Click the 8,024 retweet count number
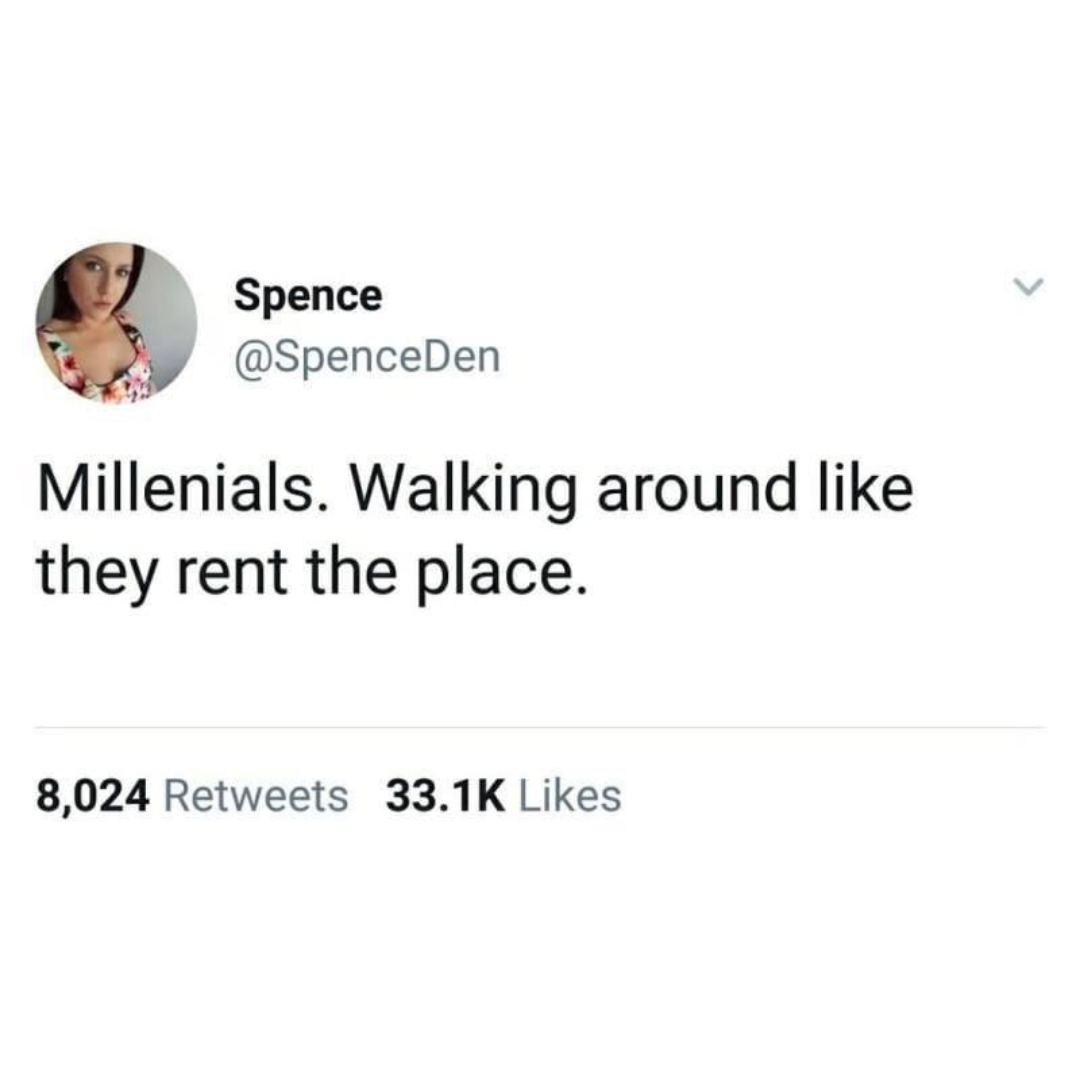Image resolution: width=1080 pixels, height=1080 pixels. point(93,797)
